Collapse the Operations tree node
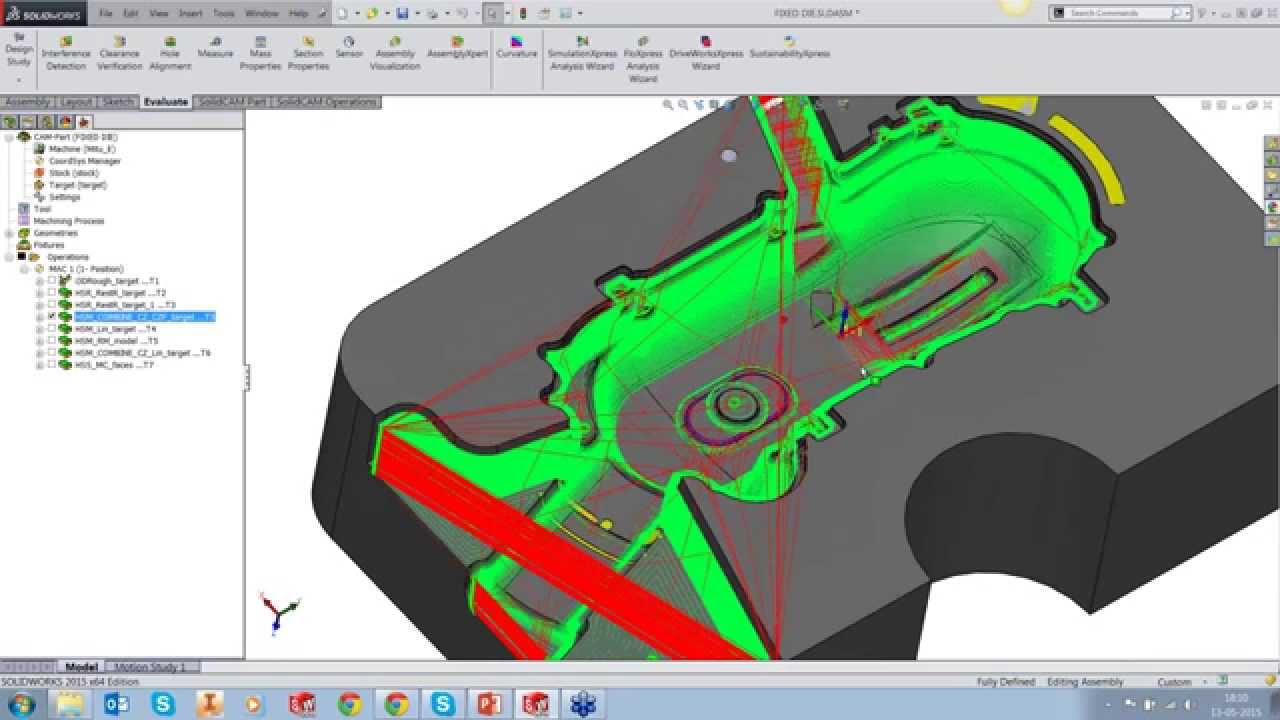This screenshot has height=720, width=1280. pyautogui.click(x=9, y=257)
